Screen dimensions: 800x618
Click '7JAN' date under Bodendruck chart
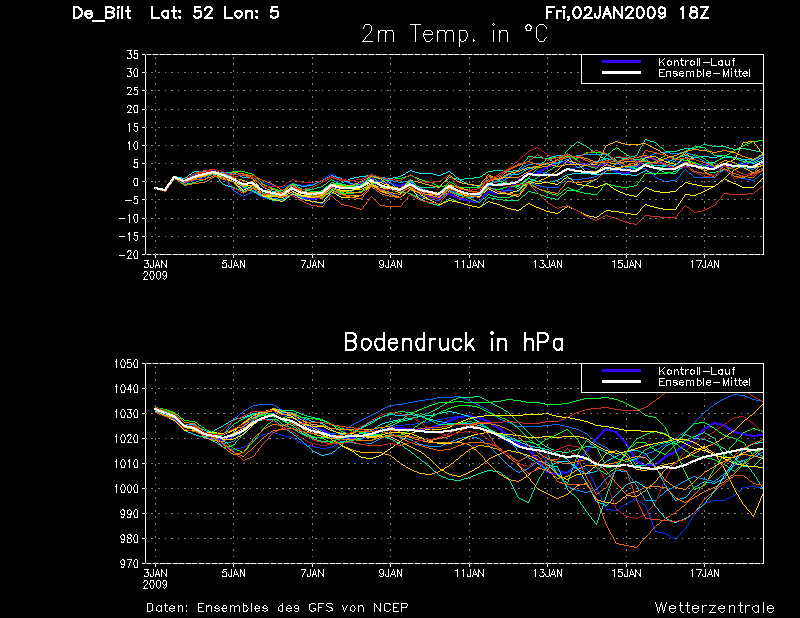(312, 574)
